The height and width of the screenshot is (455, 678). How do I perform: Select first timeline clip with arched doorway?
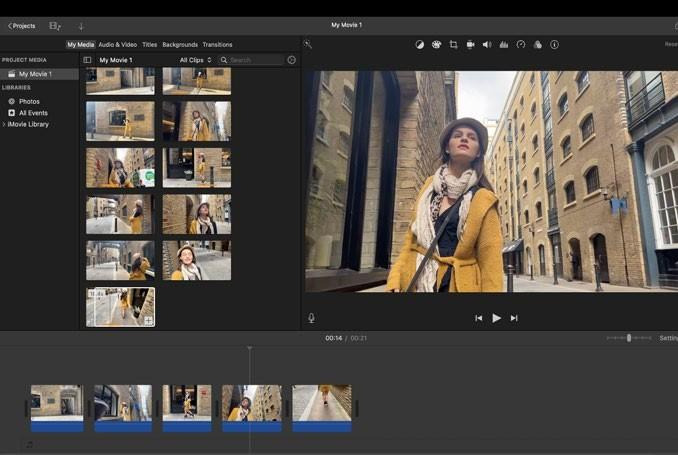pyautogui.click(x=57, y=408)
